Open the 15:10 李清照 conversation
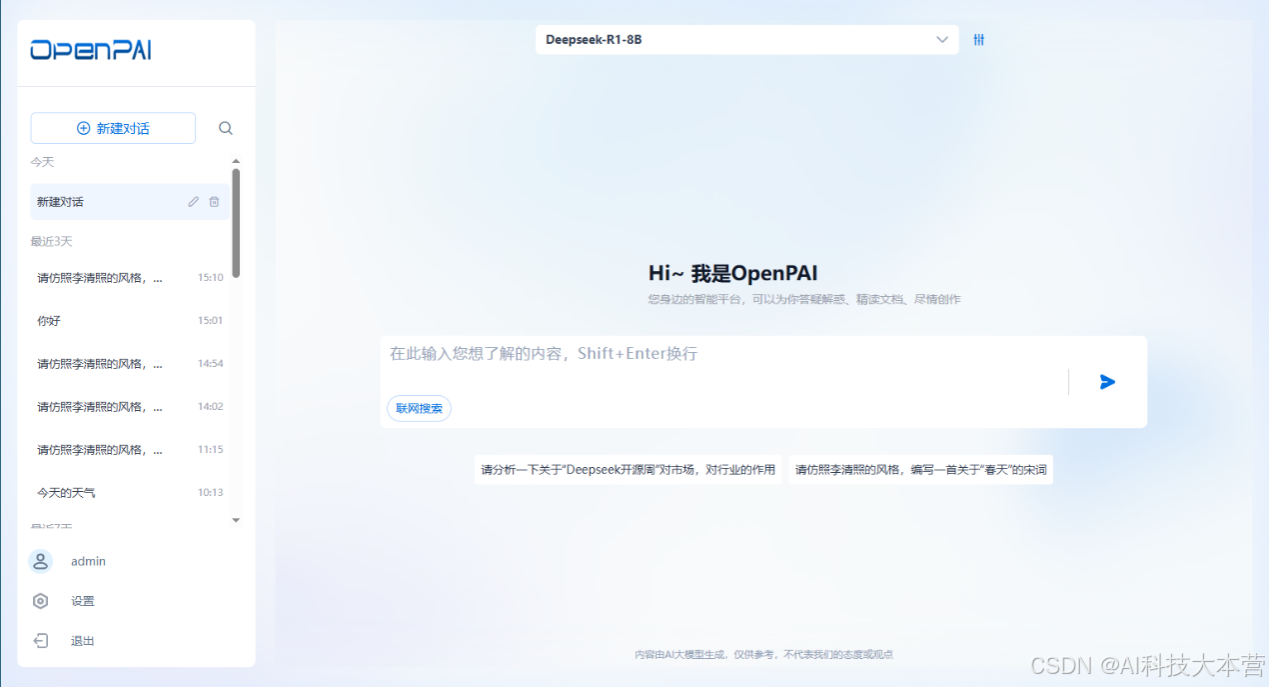The height and width of the screenshot is (687, 1269). [x=130, y=278]
